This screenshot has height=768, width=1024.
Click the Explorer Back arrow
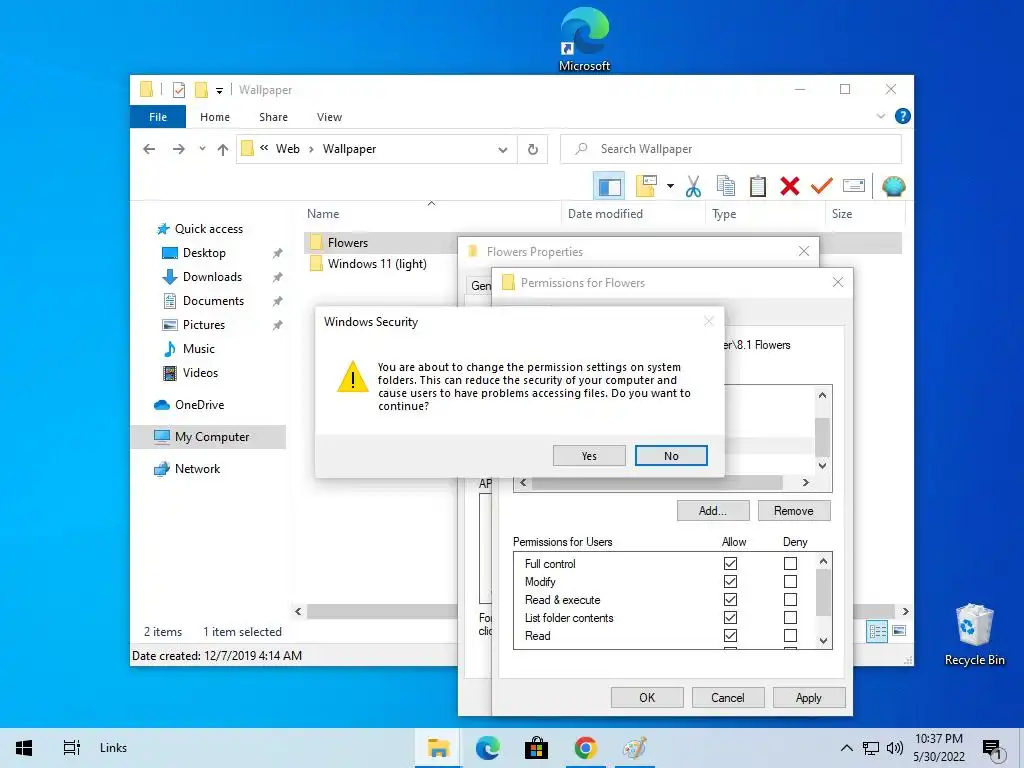(149, 149)
